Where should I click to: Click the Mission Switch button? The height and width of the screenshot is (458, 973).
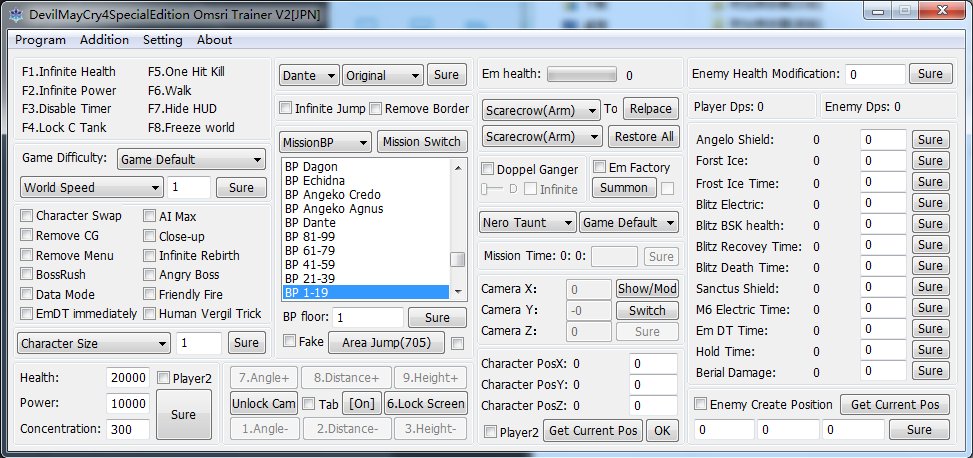pyautogui.click(x=421, y=142)
